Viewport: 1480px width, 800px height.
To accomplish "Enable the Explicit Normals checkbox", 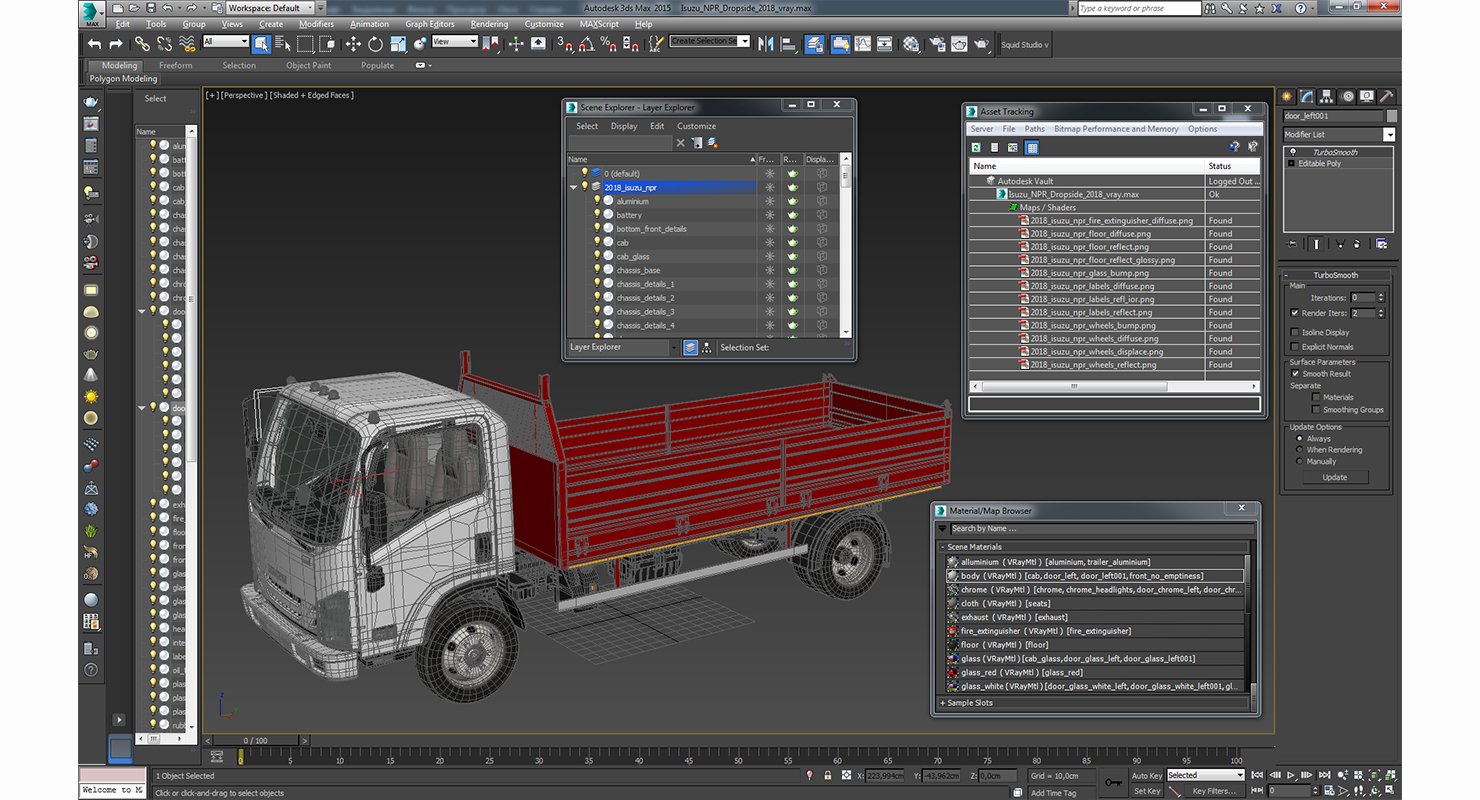I will pyautogui.click(x=1295, y=347).
